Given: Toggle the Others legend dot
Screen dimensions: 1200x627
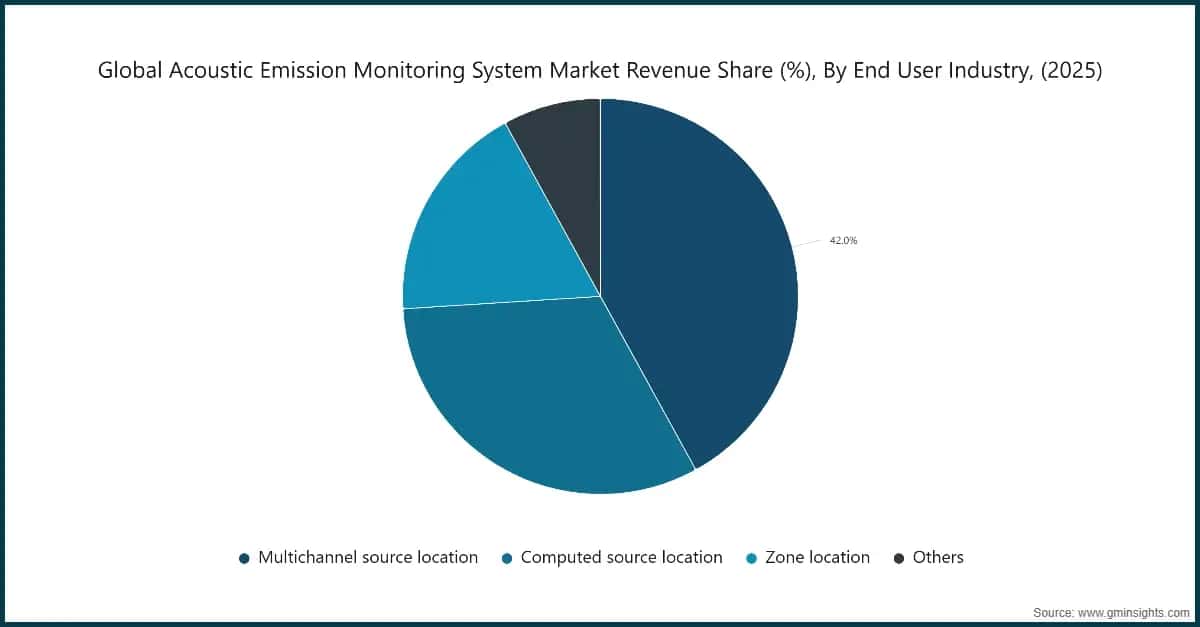Looking at the screenshot, I should pos(899,558).
